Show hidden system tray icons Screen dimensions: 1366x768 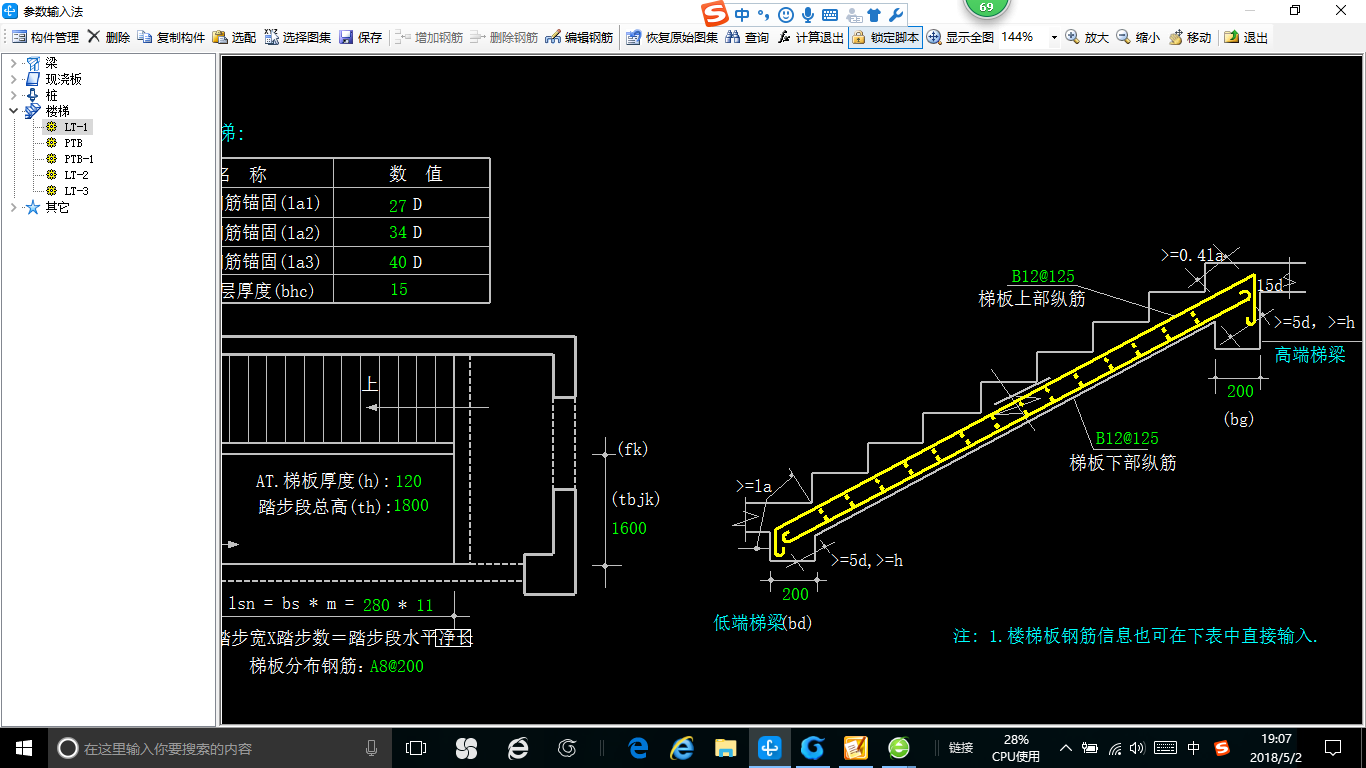(1066, 747)
